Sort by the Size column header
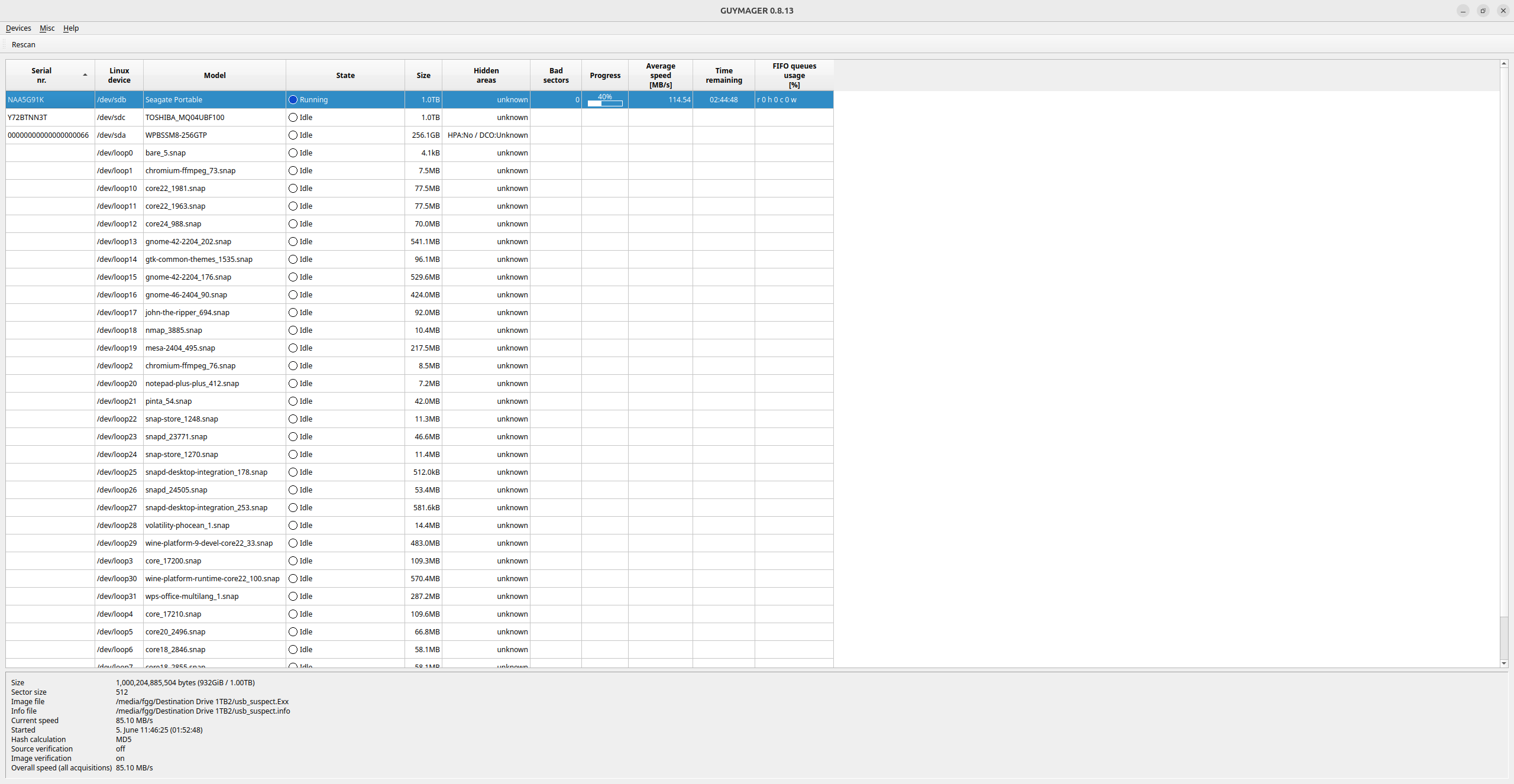Viewport: 1514px width, 784px height. click(x=423, y=75)
